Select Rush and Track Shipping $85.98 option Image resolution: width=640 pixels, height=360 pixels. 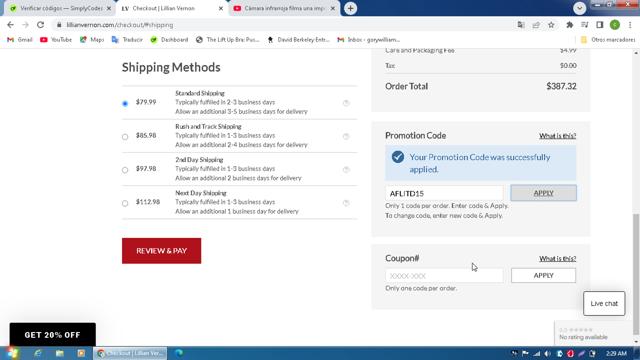pos(125,137)
